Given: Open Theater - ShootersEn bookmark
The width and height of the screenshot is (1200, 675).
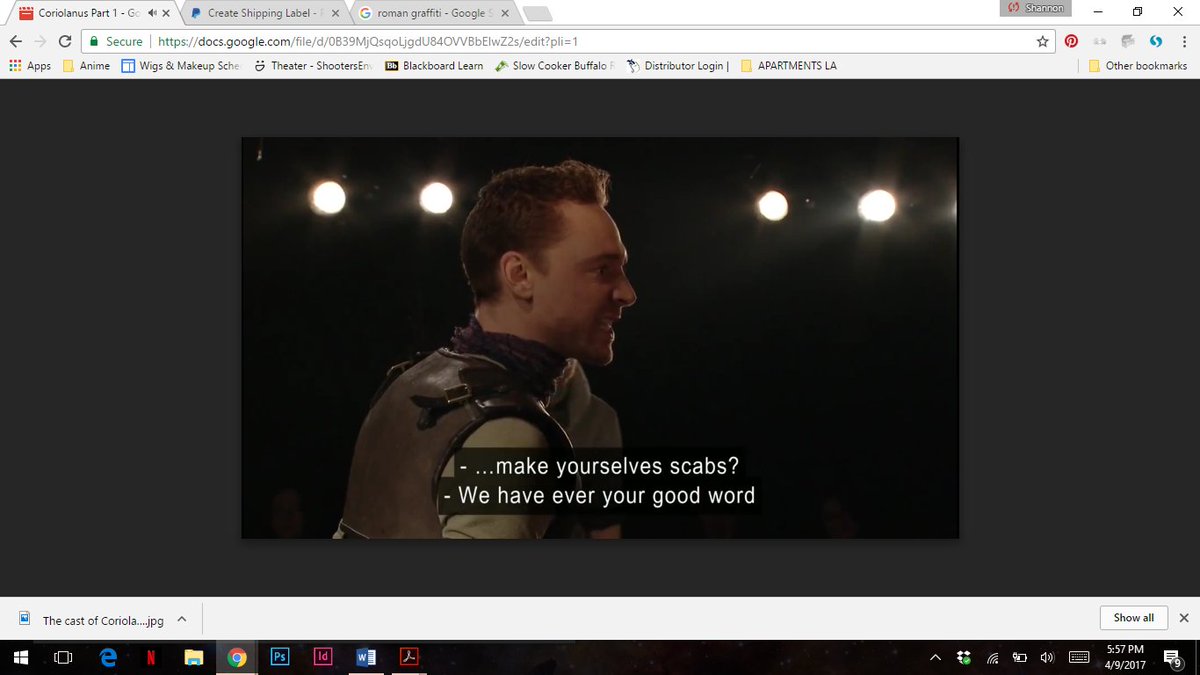Looking at the screenshot, I should [314, 66].
